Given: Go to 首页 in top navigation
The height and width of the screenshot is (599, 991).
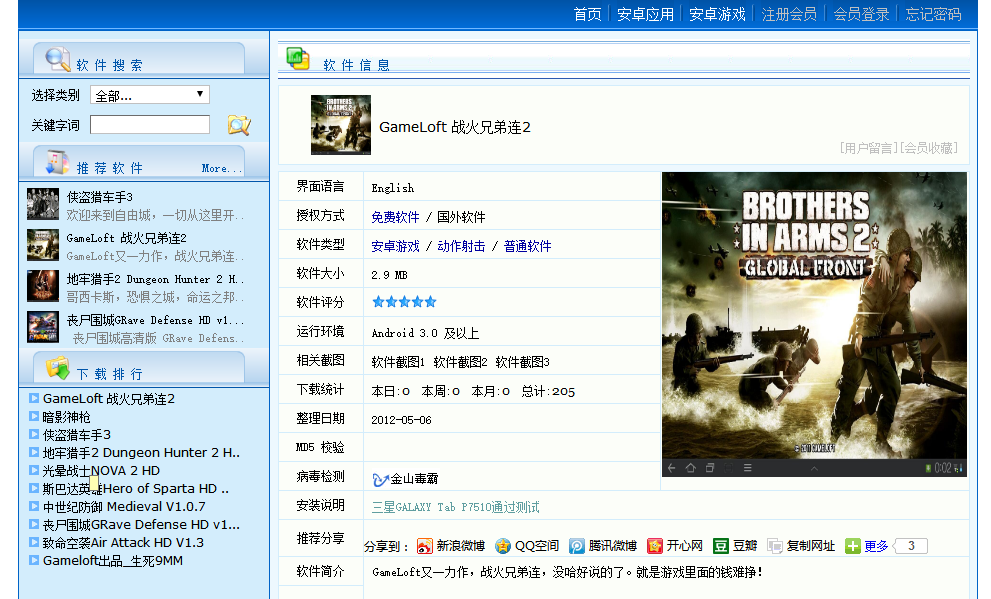Looking at the screenshot, I should coord(587,14).
